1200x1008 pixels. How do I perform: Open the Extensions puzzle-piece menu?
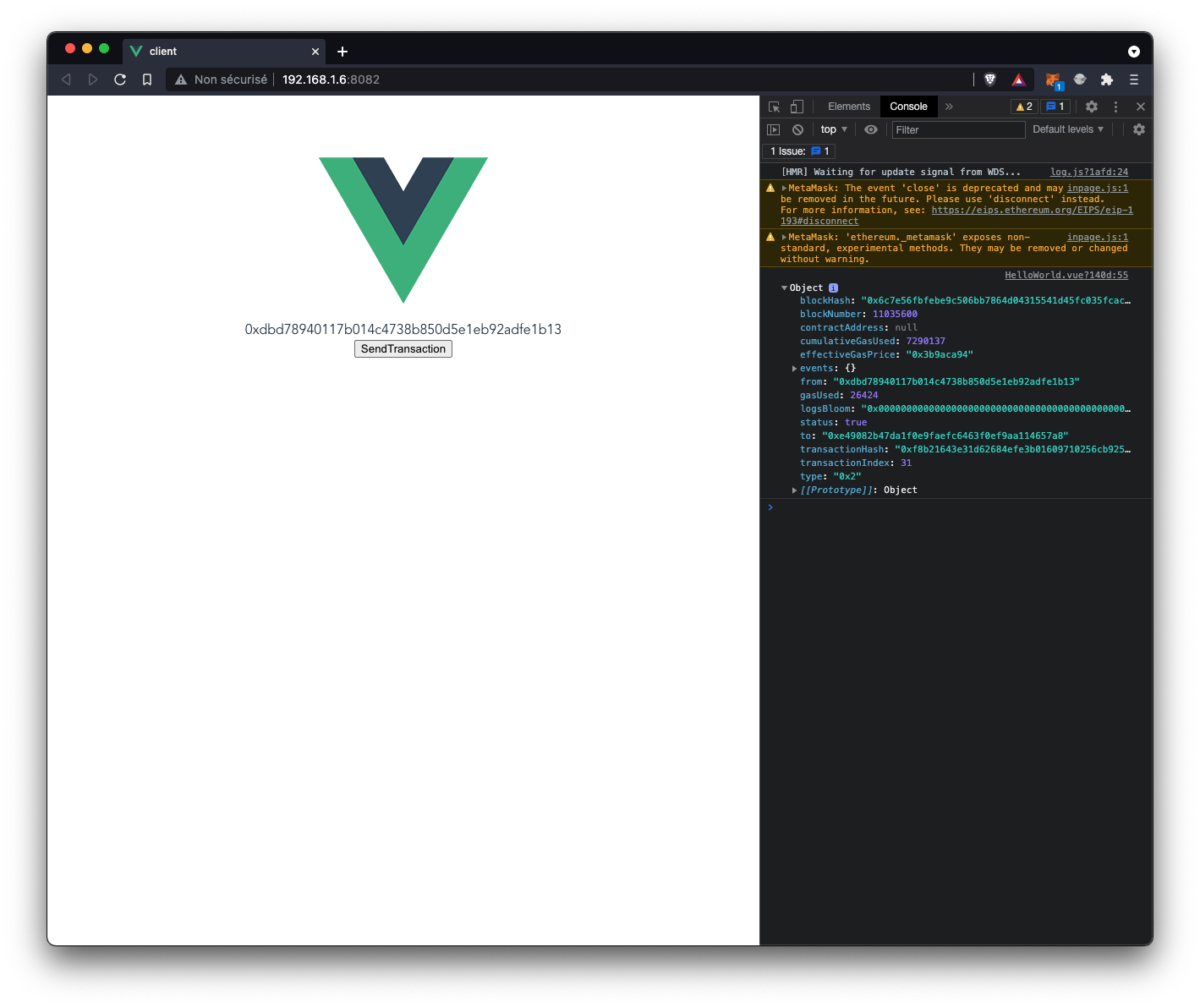click(x=1107, y=79)
